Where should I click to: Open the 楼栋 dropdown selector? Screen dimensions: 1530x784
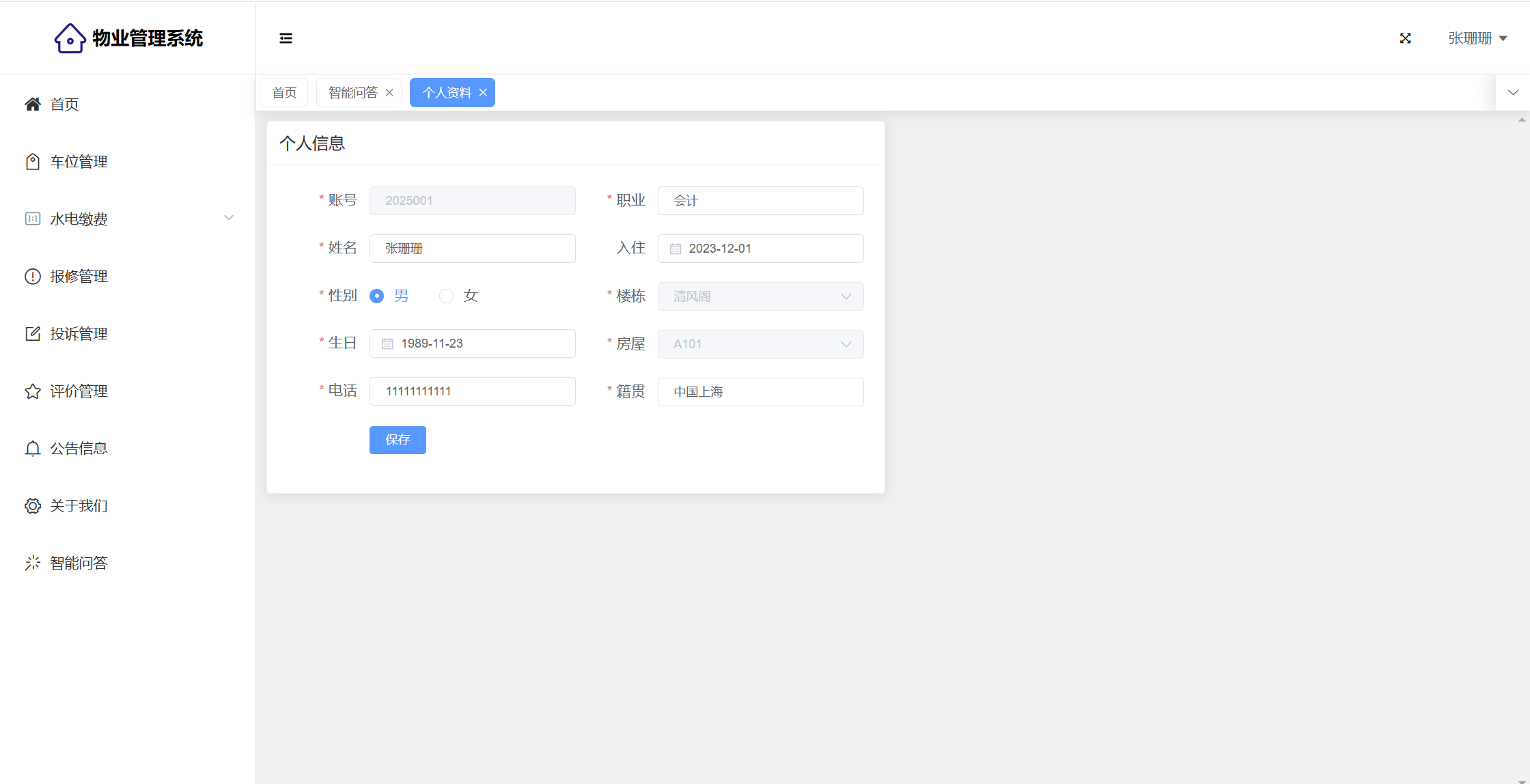pyautogui.click(x=760, y=296)
